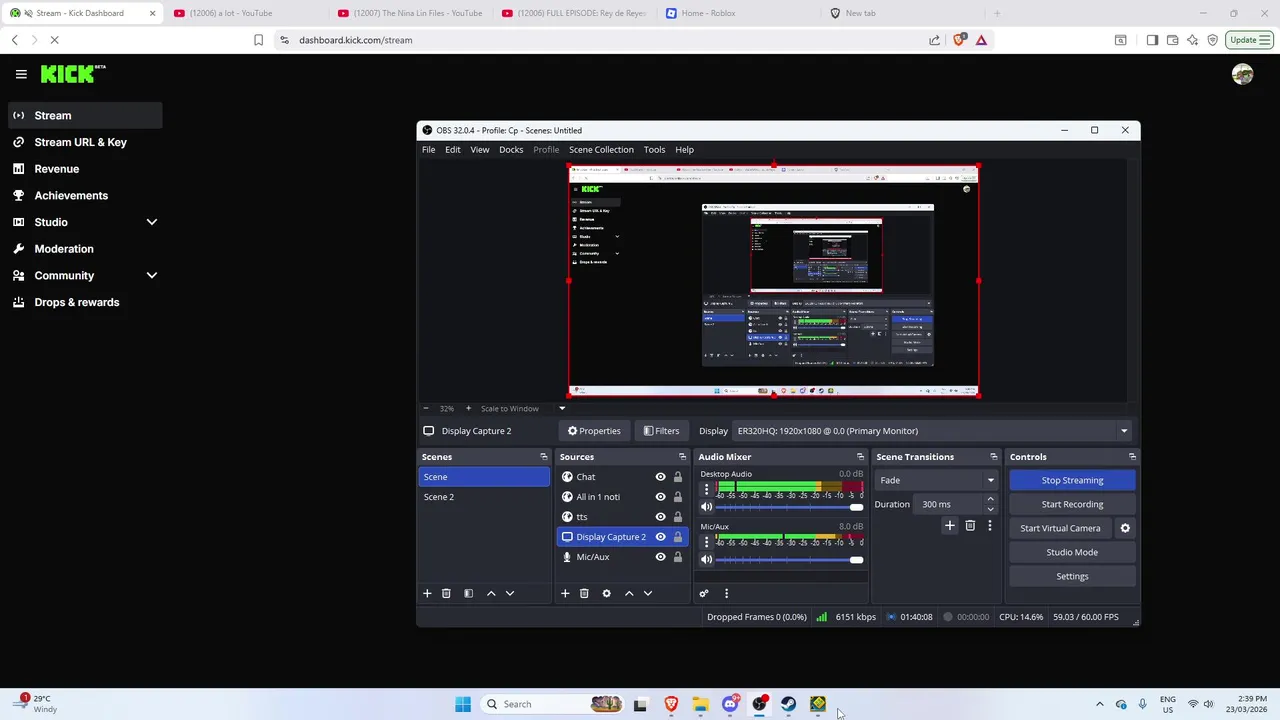Open preview scale dropdown next to Scale to Window
The image size is (1280, 720).
pyautogui.click(x=561, y=408)
